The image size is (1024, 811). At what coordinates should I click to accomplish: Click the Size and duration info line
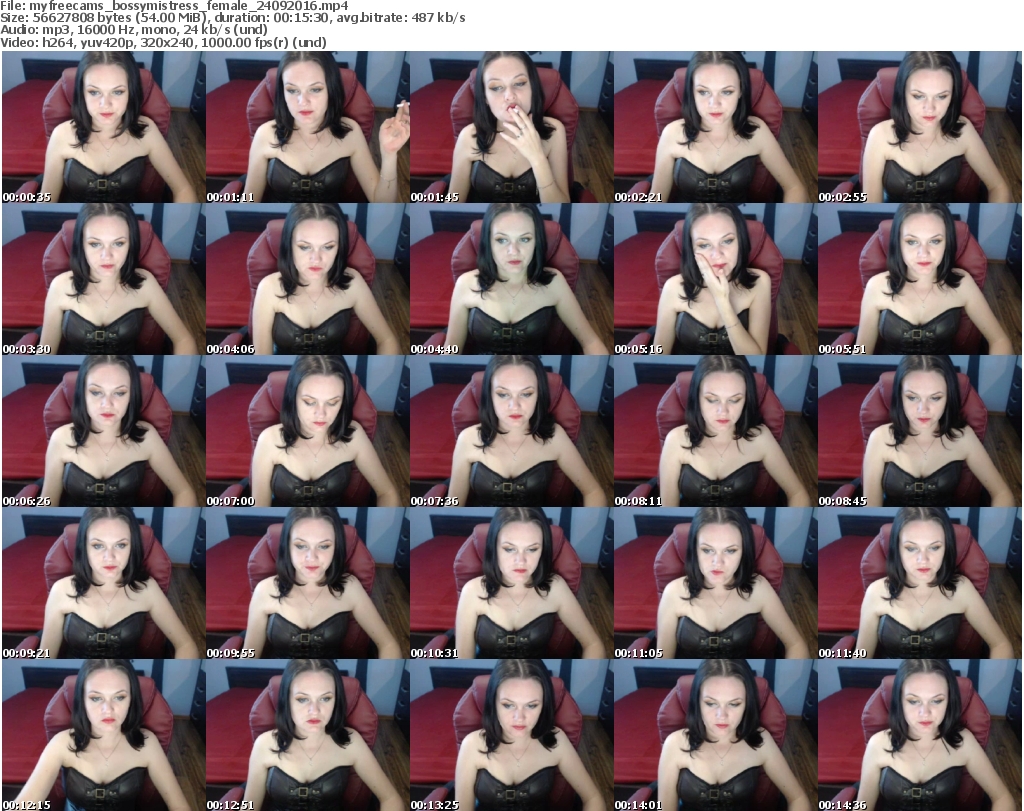[232, 18]
